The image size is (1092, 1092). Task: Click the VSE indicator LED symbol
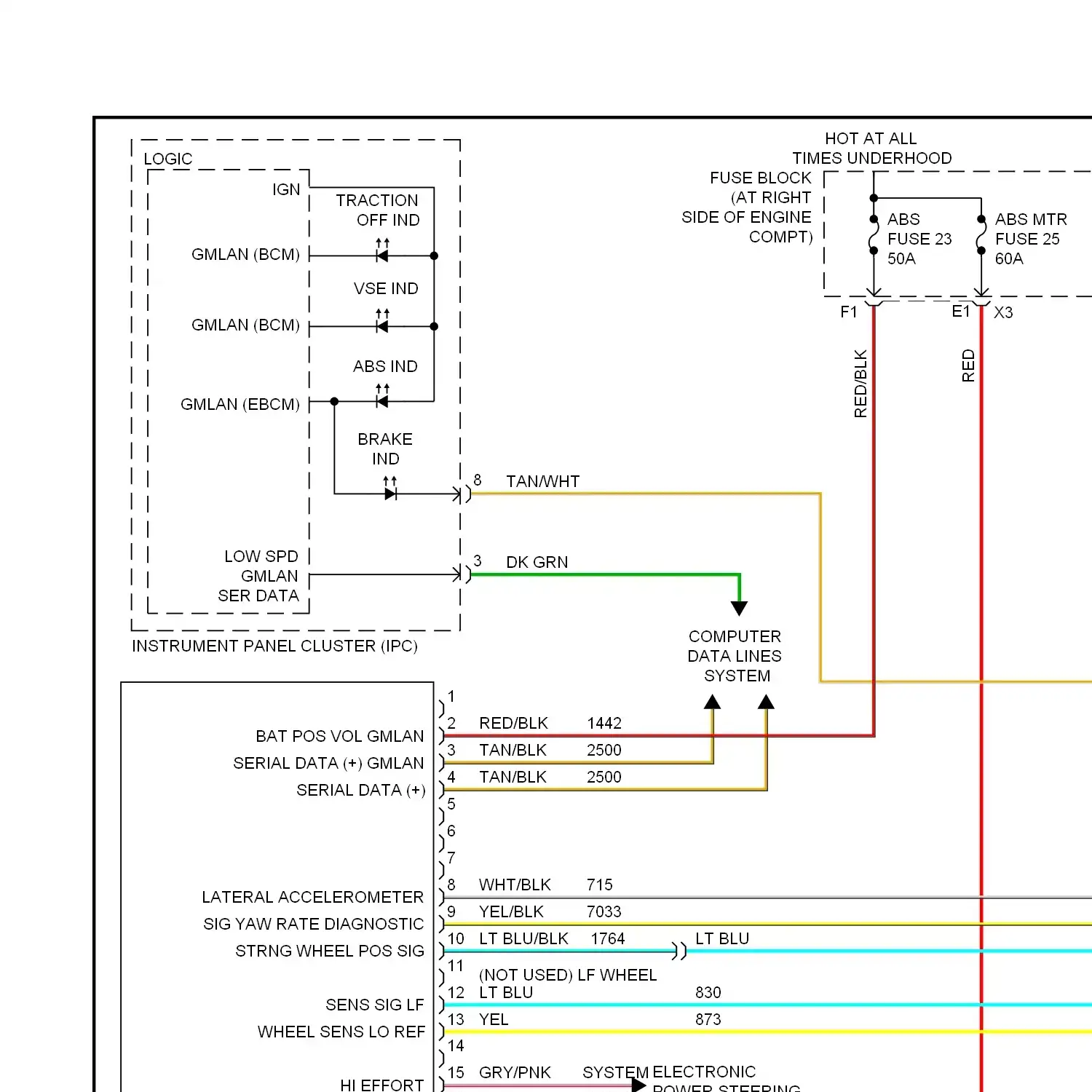click(x=382, y=321)
